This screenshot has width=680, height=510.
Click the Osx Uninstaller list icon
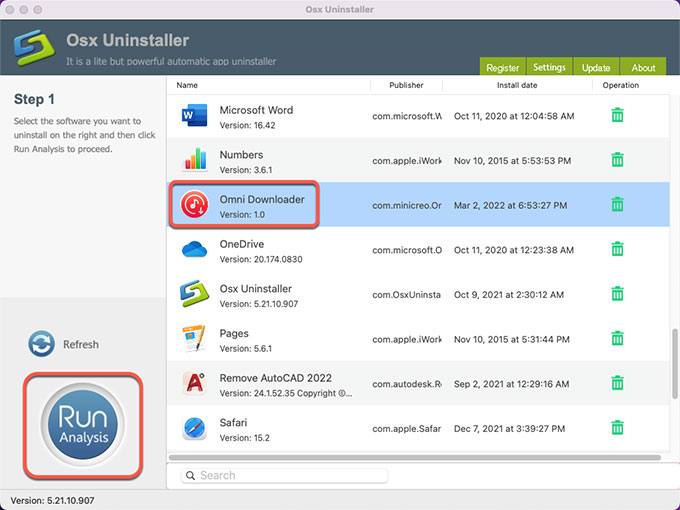click(194, 294)
